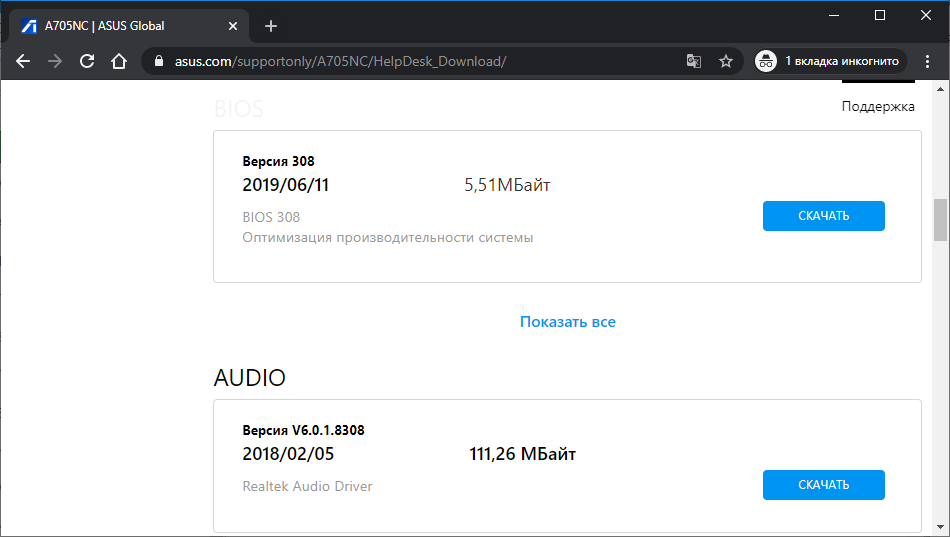Reload the ASUS support page
The height and width of the screenshot is (537, 950).
click(x=87, y=61)
